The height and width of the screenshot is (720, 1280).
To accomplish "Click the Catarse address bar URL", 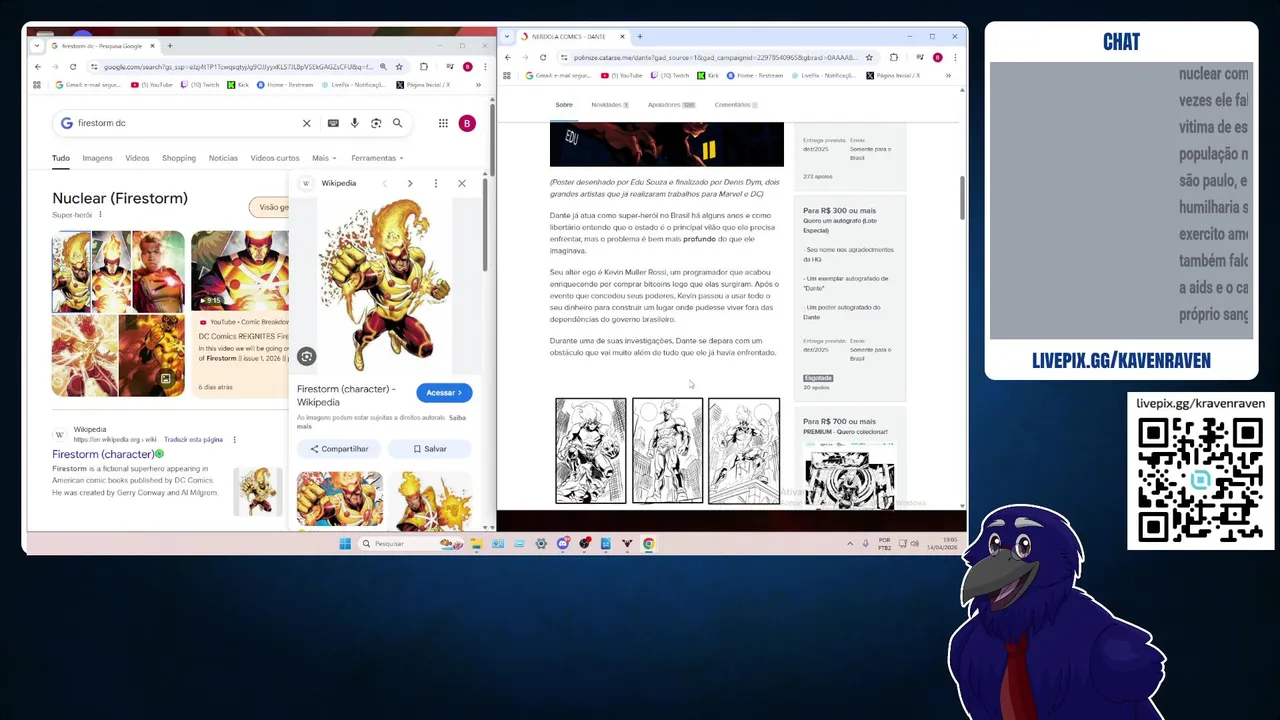I will (716, 57).
